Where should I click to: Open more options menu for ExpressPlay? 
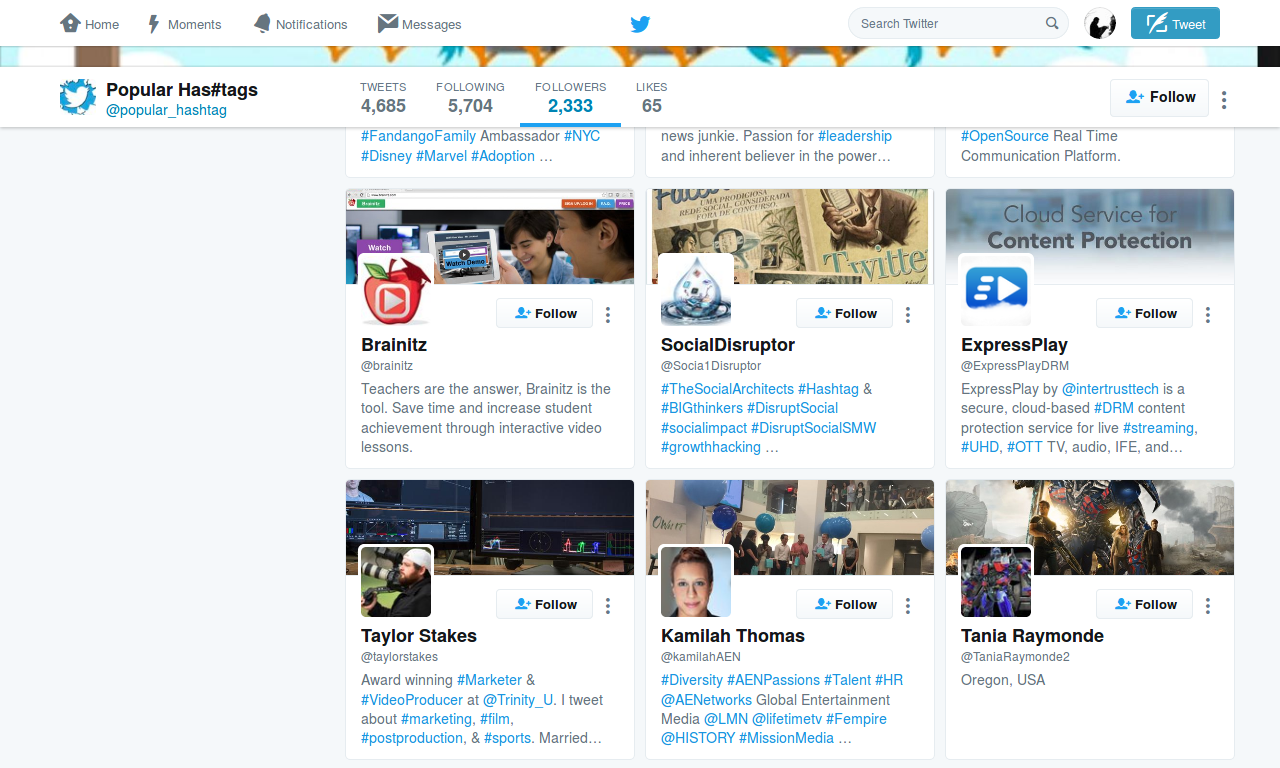1208,314
